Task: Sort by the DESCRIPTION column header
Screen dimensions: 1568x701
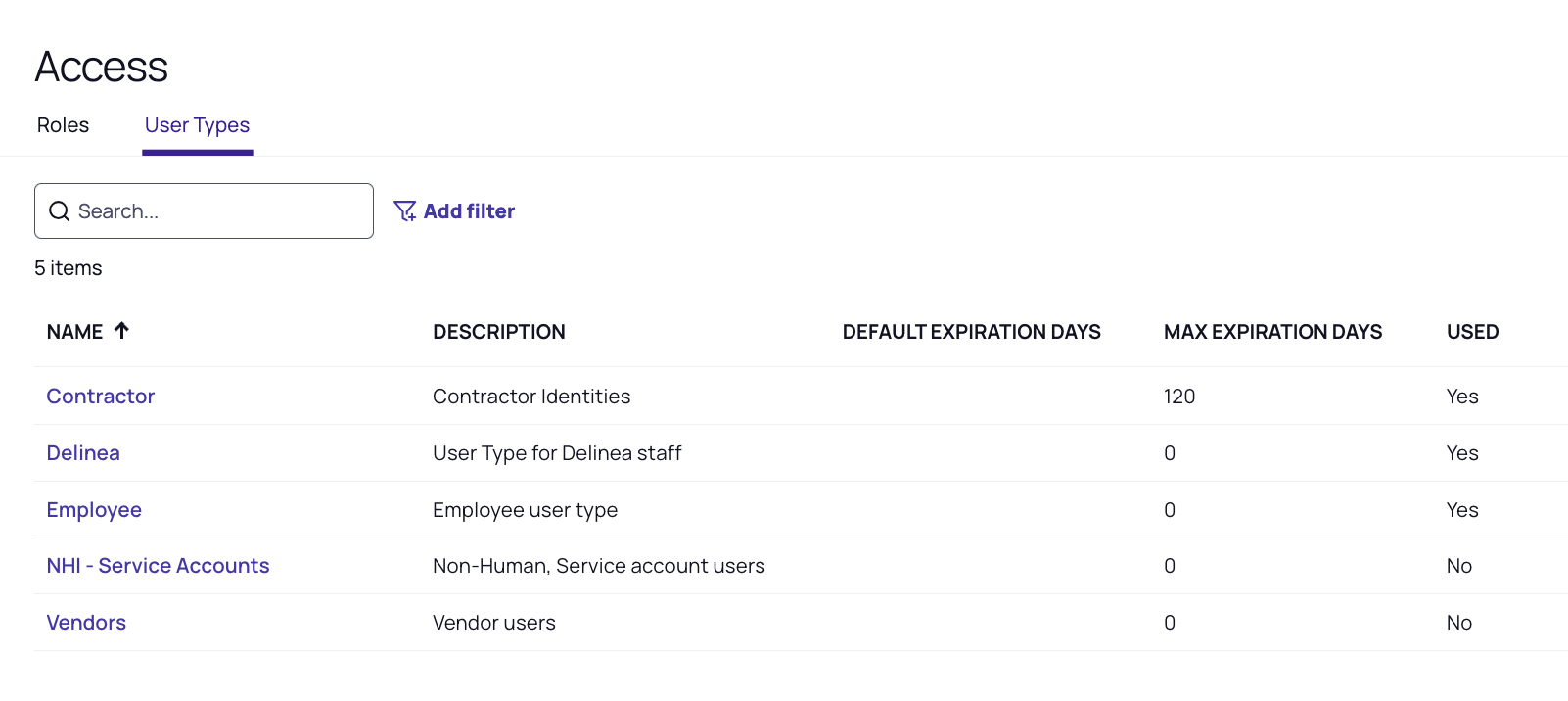Action: point(498,332)
